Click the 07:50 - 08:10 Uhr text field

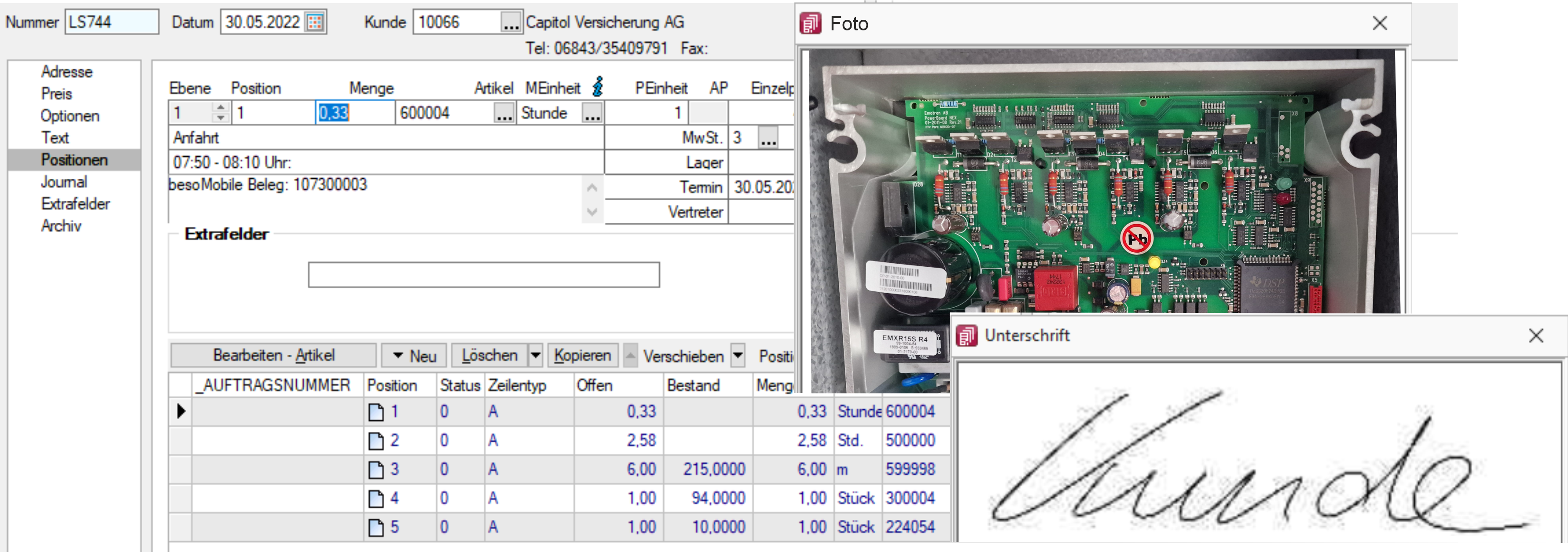pos(386,162)
